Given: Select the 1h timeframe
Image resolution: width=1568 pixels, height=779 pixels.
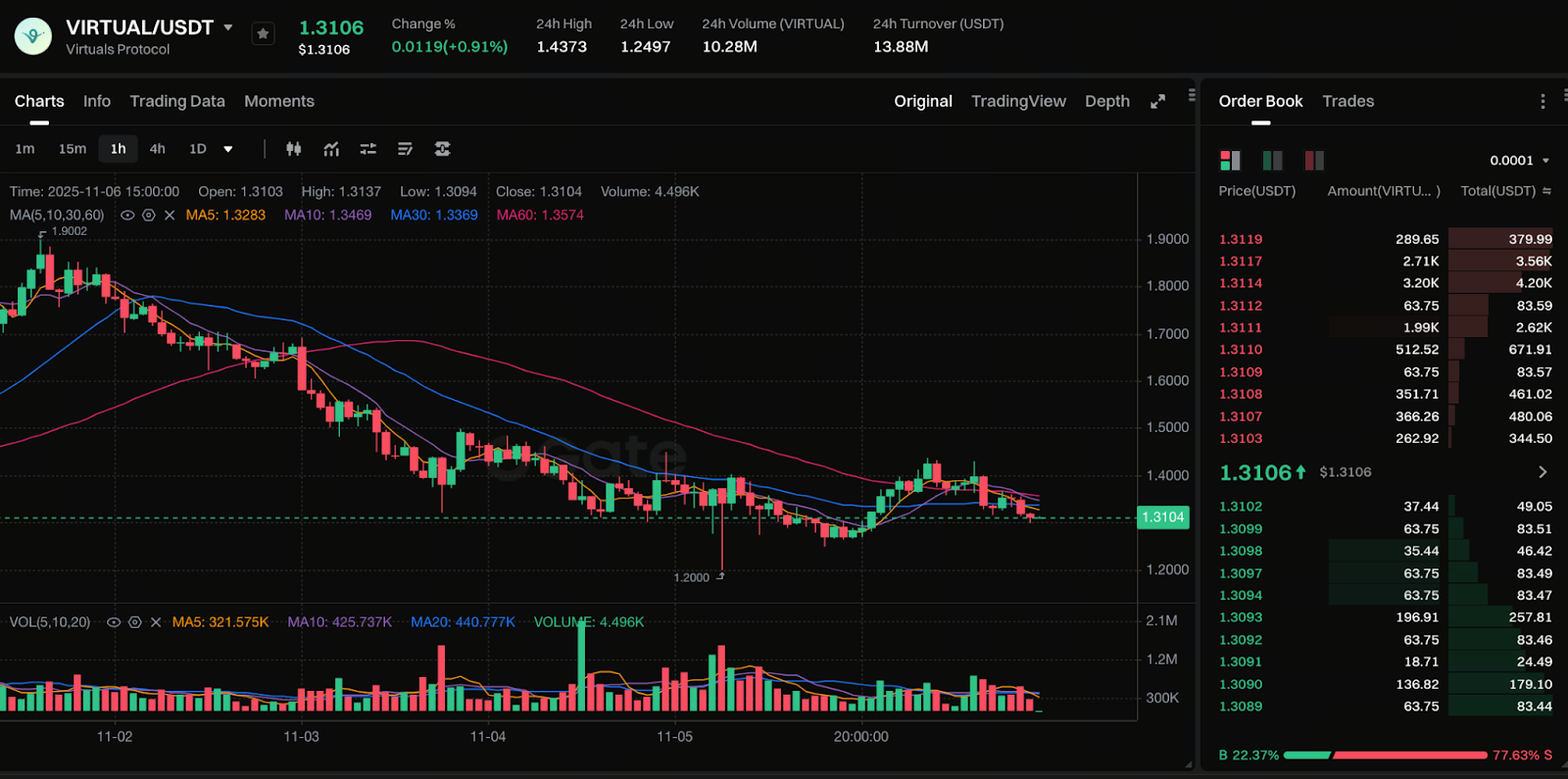Looking at the screenshot, I should point(119,149).
